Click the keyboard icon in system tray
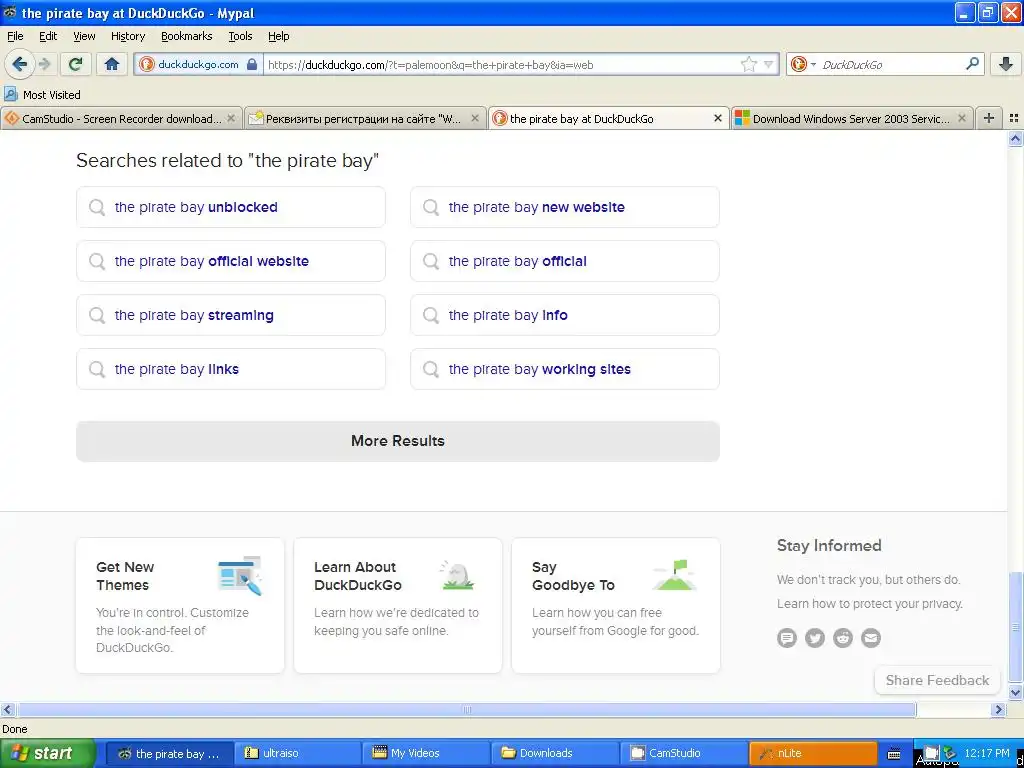Screen dimensions: 1024x768 point(895,754)
